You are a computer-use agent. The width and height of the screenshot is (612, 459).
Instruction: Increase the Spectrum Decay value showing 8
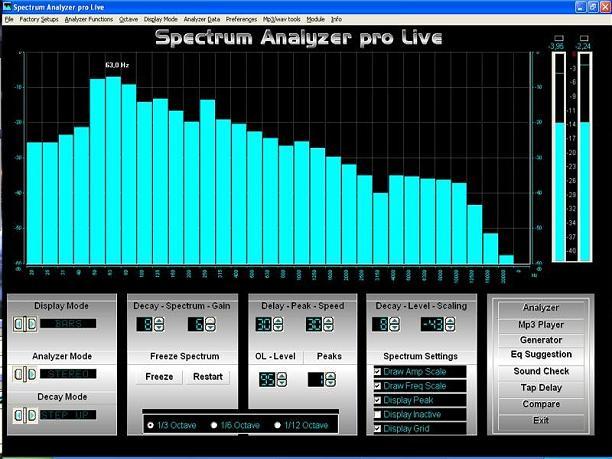pos(159,321)
